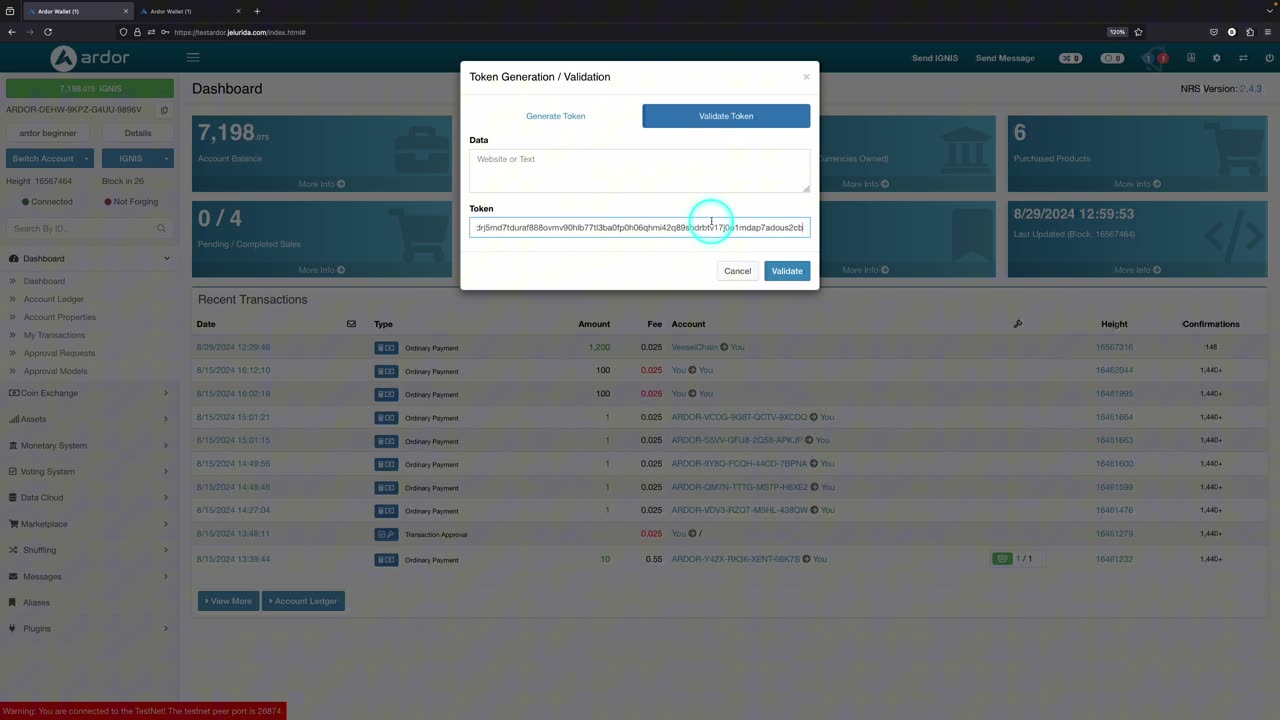
Task: Expand the Messages sidebar section
Action: coord(88,576)
